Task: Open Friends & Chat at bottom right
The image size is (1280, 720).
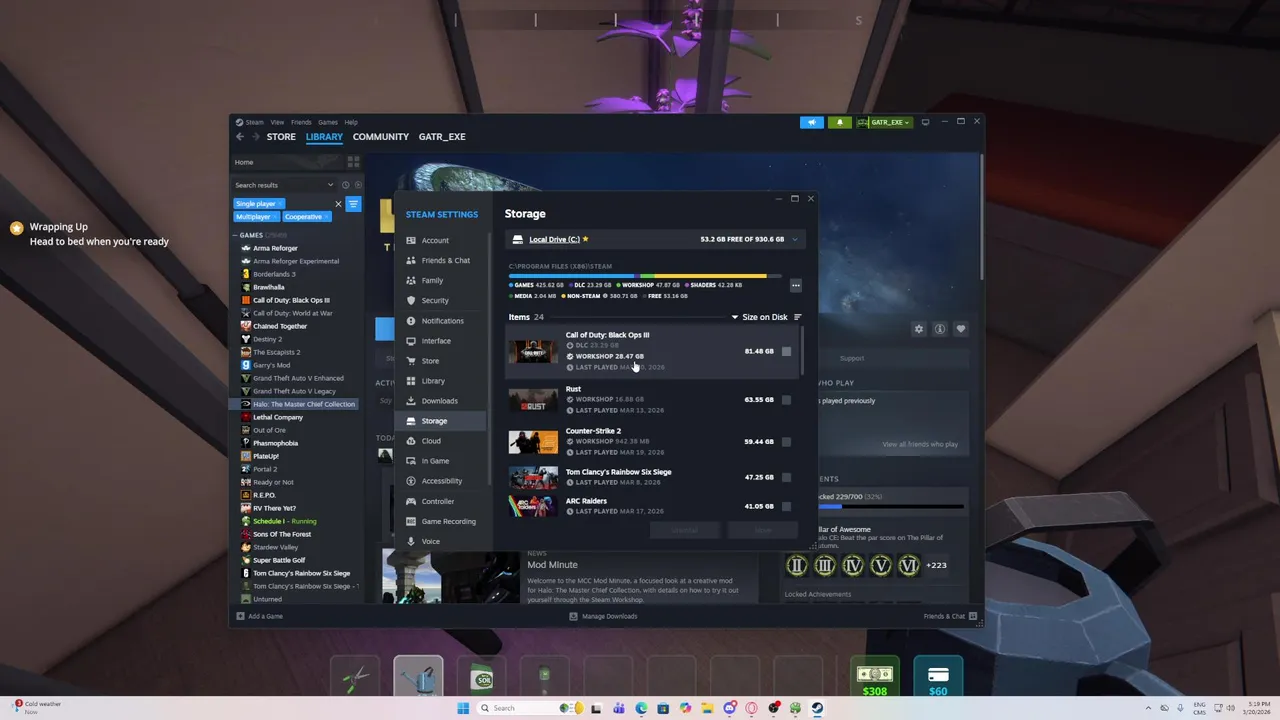Action: (x=949, y=616)
